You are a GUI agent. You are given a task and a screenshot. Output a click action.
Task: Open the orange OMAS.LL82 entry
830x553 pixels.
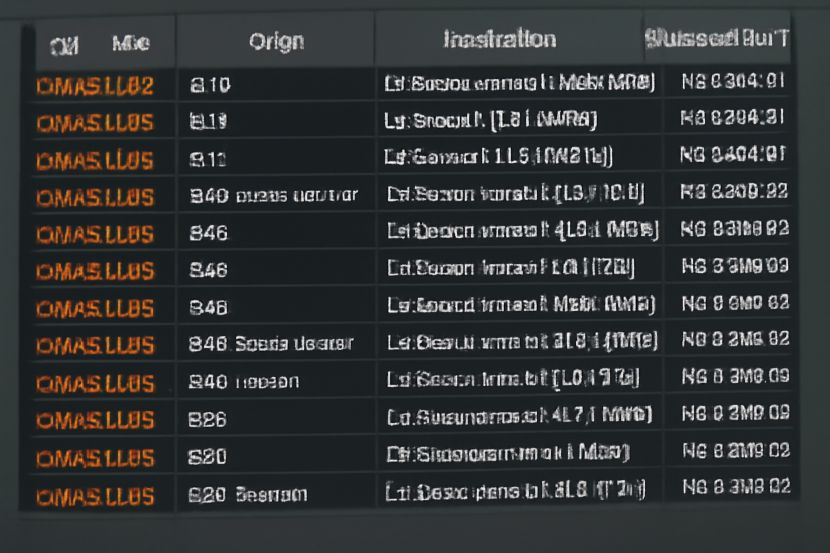95,86
